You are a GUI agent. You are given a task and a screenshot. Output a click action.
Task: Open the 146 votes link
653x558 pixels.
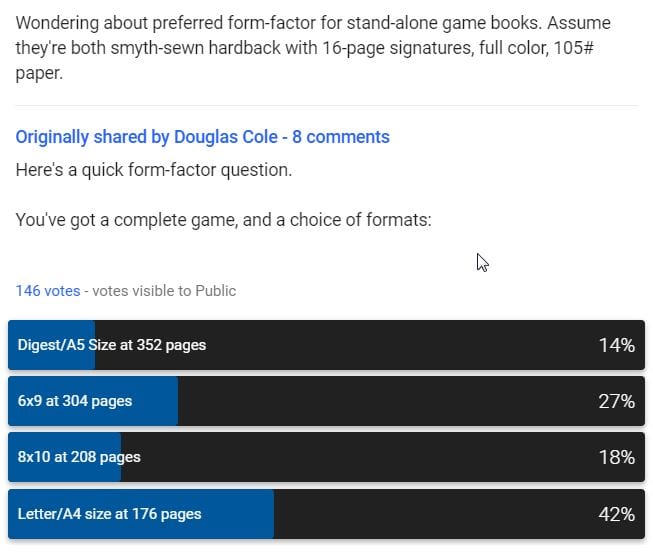pyautogui.click(x=48, y=291)
